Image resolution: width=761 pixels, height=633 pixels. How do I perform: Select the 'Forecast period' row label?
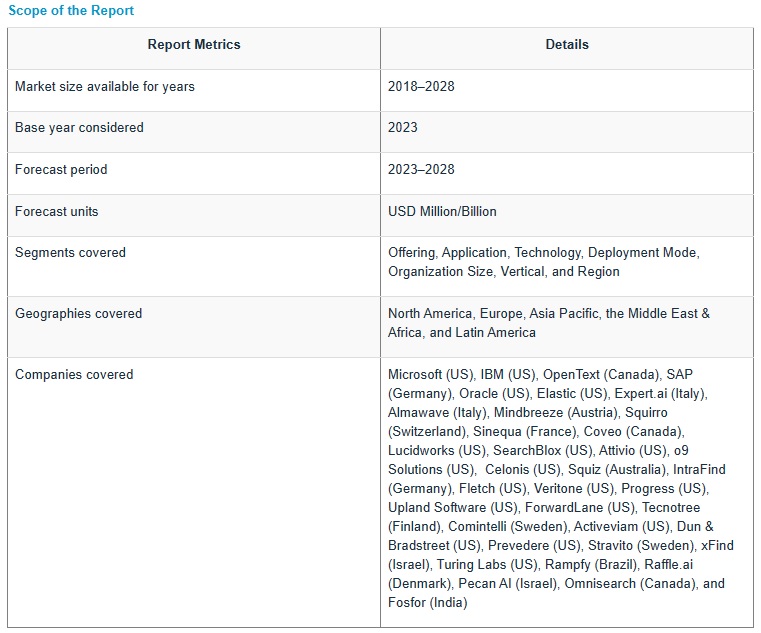point(61,170)
